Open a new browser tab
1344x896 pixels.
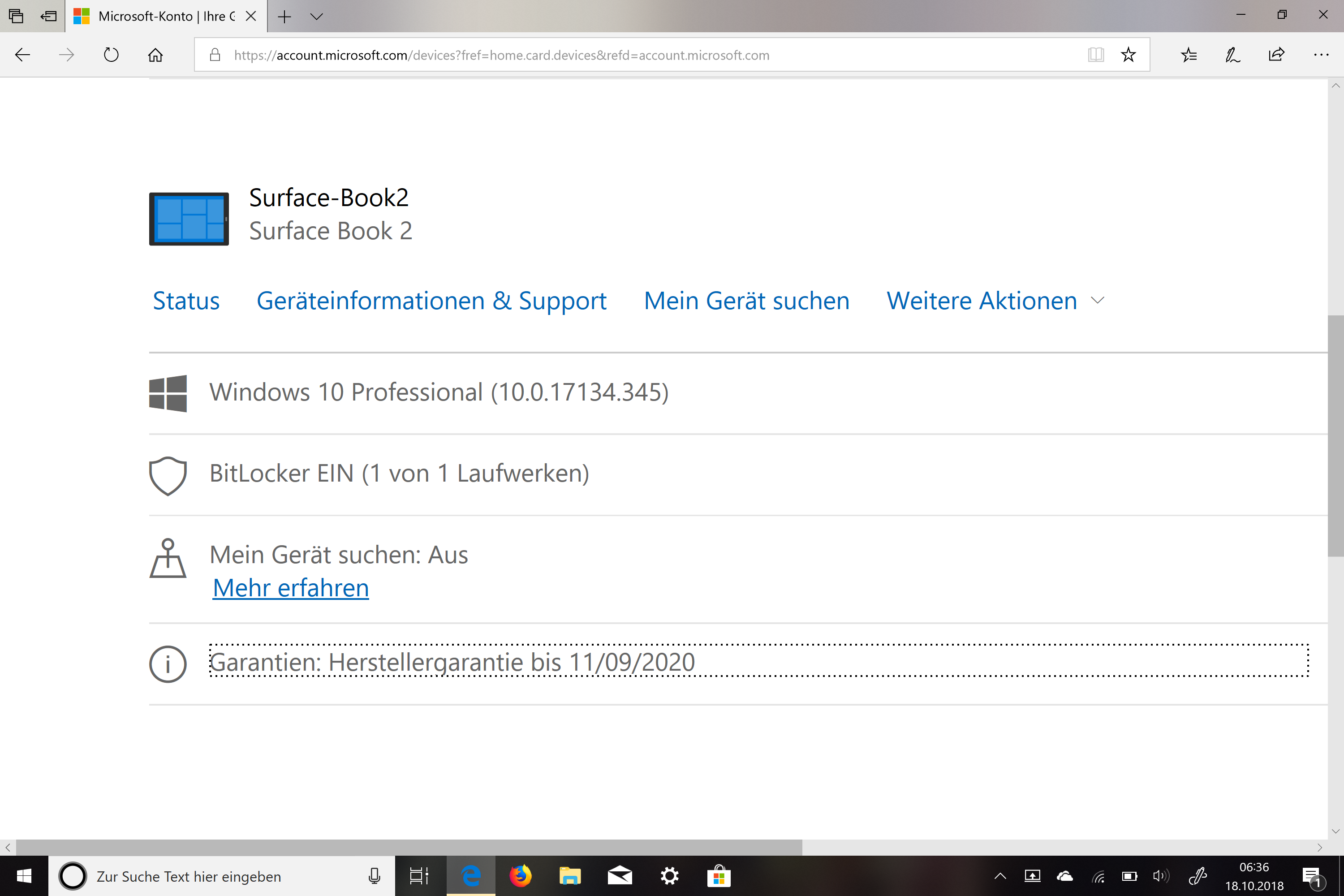click(284, 17)
